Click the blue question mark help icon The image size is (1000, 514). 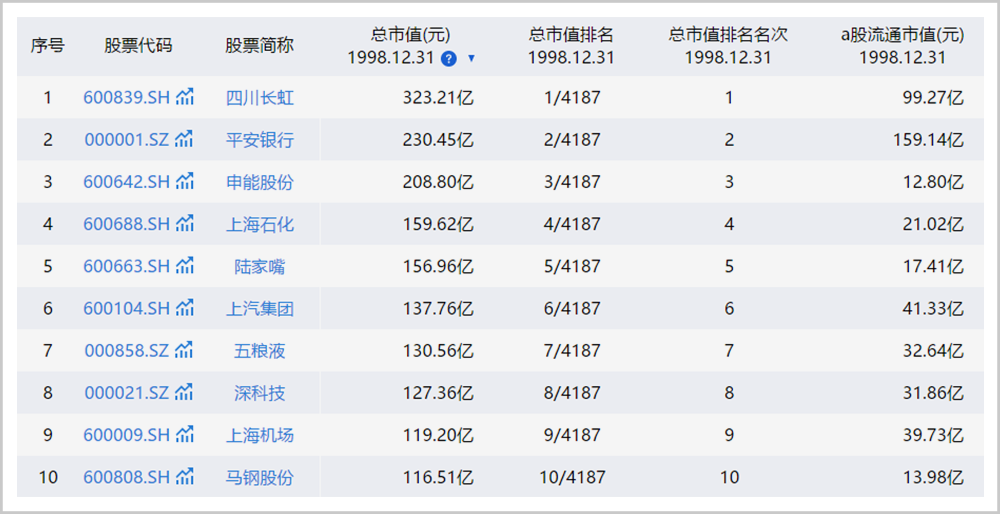449,59
